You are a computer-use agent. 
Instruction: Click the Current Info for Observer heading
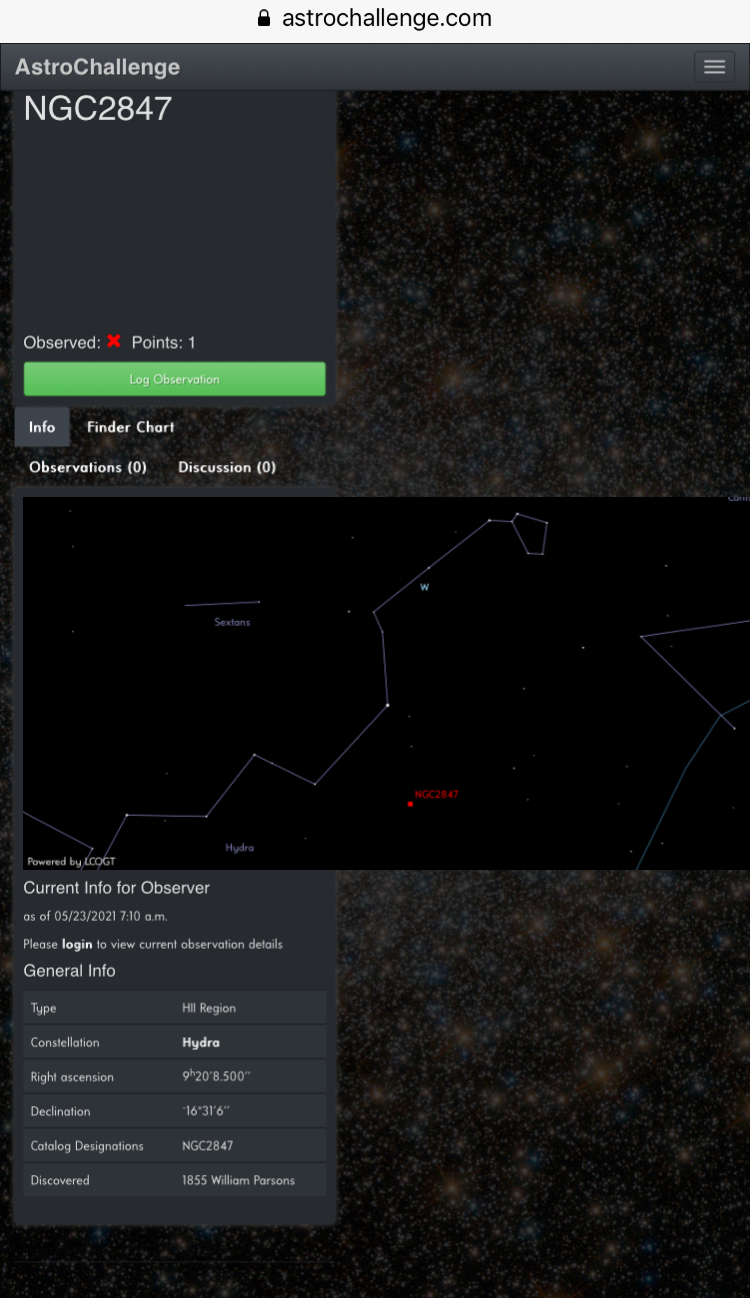point(117,888)
